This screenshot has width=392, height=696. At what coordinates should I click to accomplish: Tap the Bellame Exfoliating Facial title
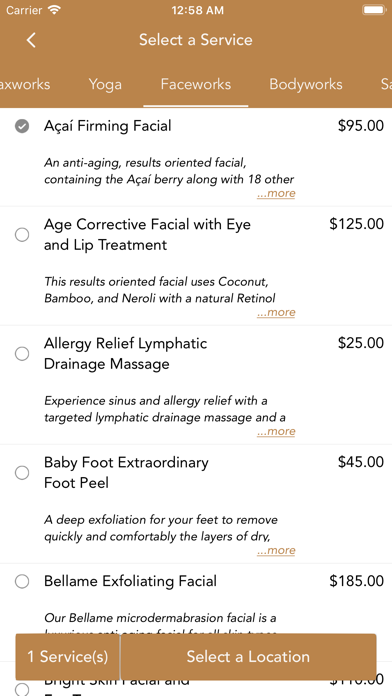click(130, 581)
